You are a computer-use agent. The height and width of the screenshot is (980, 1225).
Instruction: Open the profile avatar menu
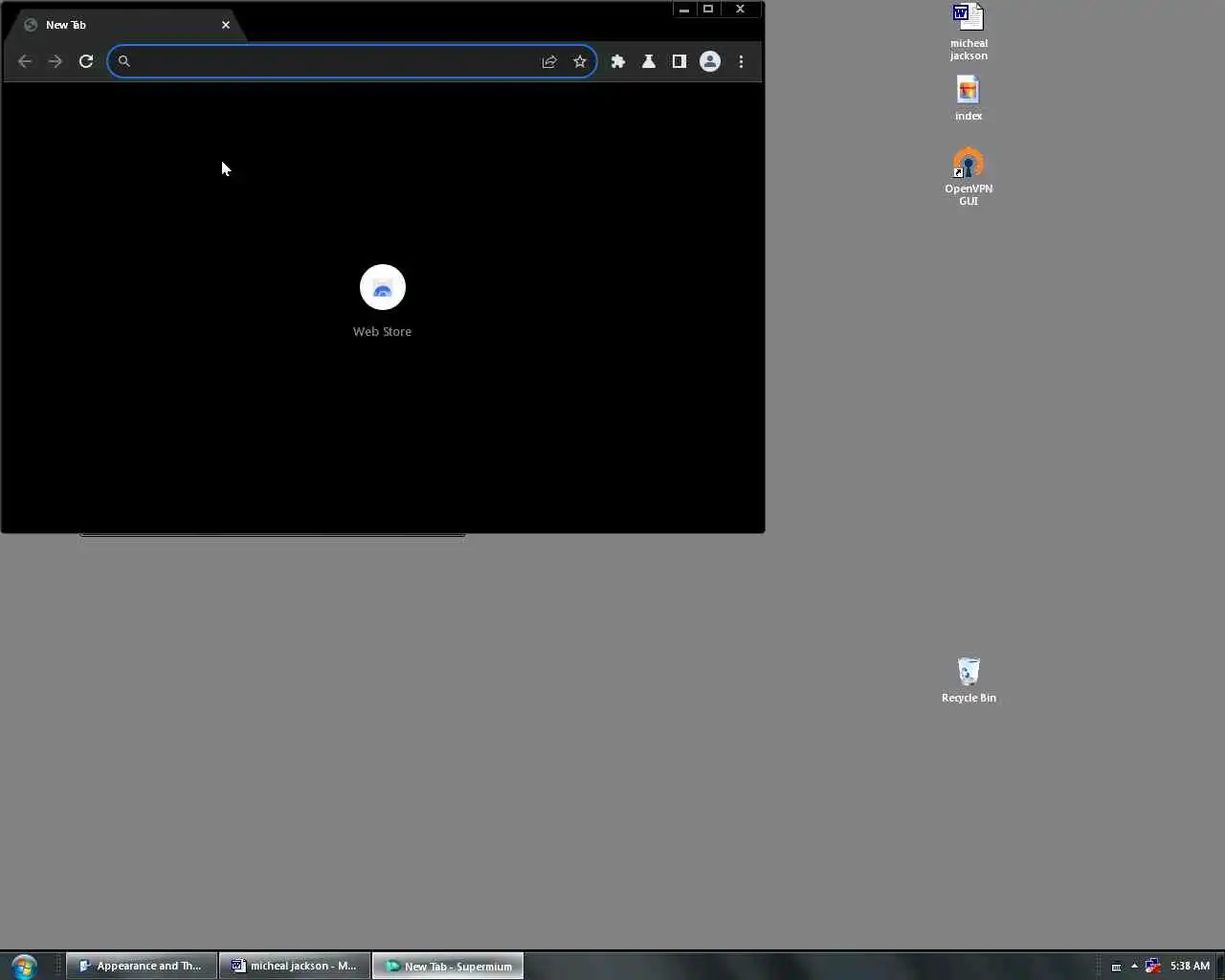pyautogui.click(x=710, y=61)
